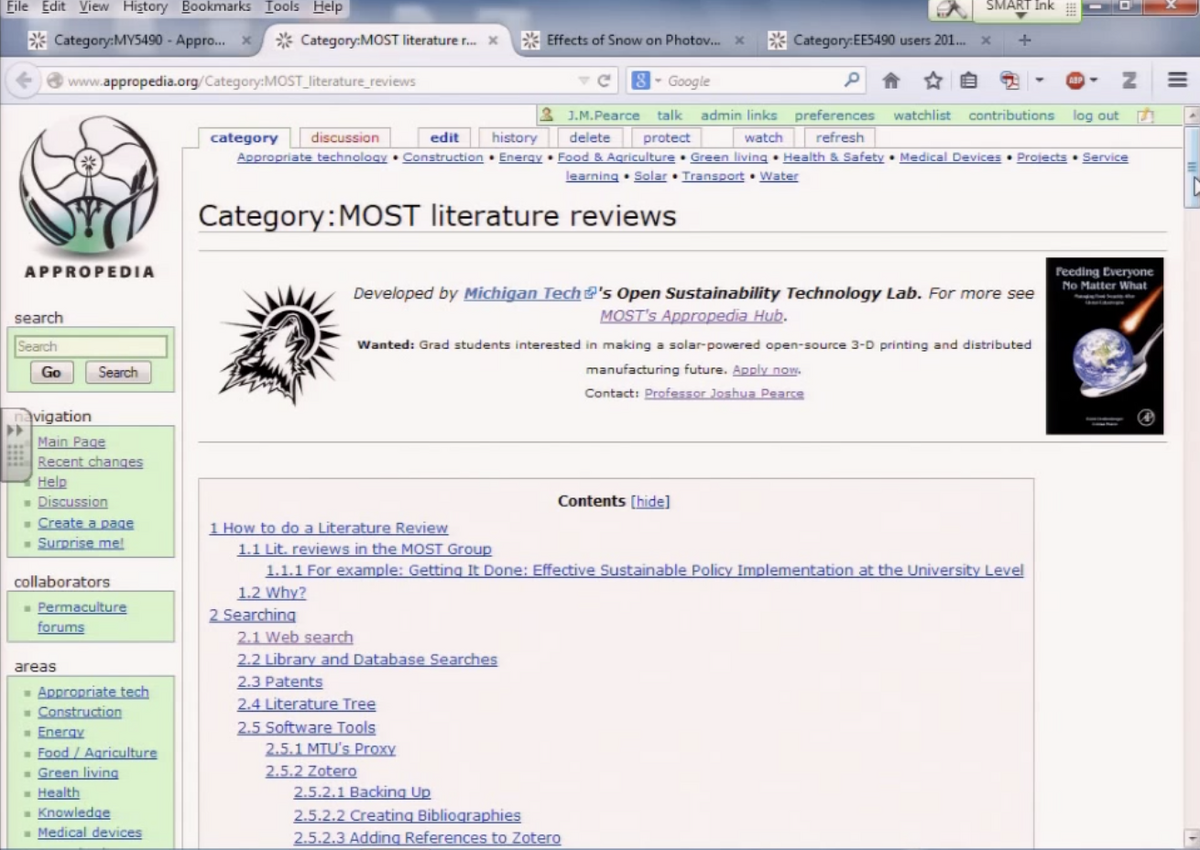Open the History menu
The image size is (1200, 850).
click(x=145, y=7)
